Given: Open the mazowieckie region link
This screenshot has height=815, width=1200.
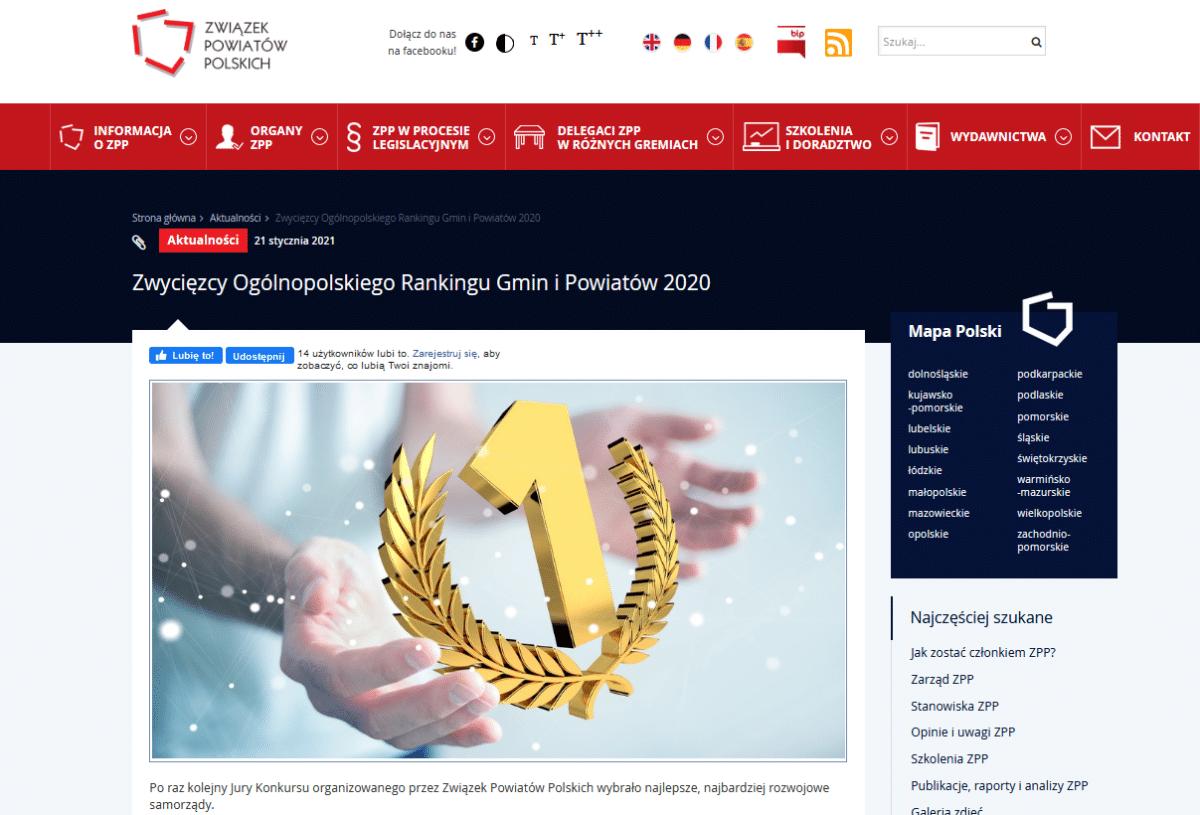Looking at the screenshot, I should [x=938, y=513].
